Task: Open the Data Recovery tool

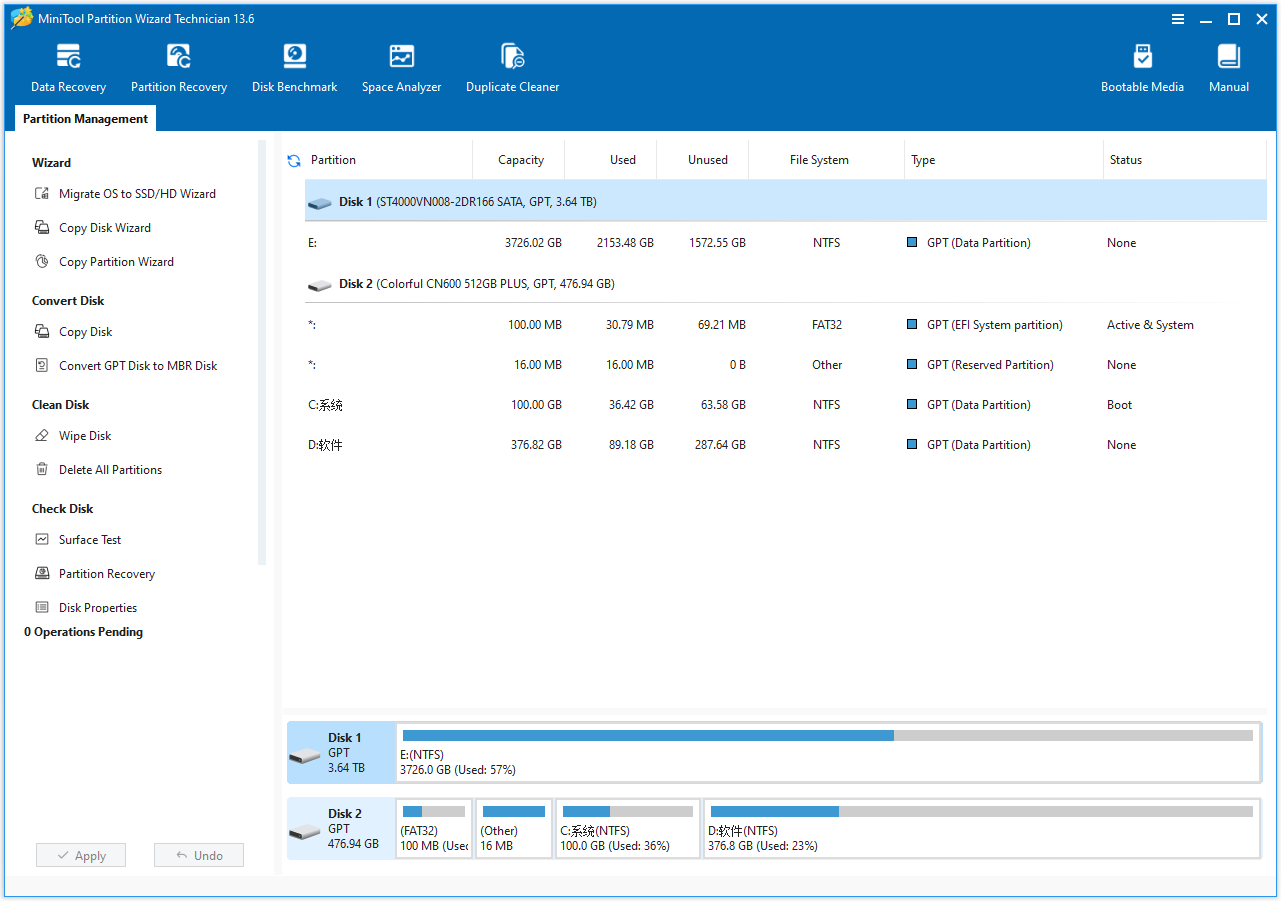Action: tap(68, 65)
